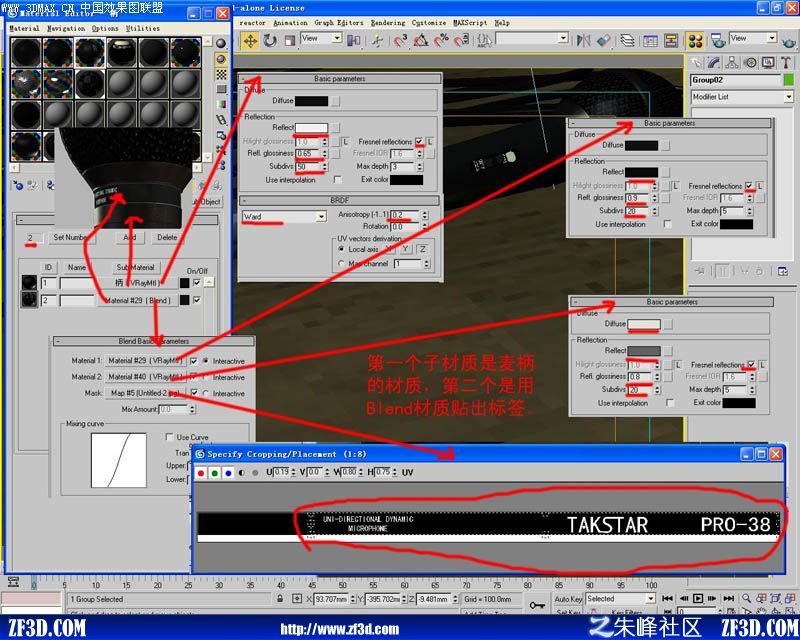Toggle the 3D Snaps magnet icon

coord(401,40)
